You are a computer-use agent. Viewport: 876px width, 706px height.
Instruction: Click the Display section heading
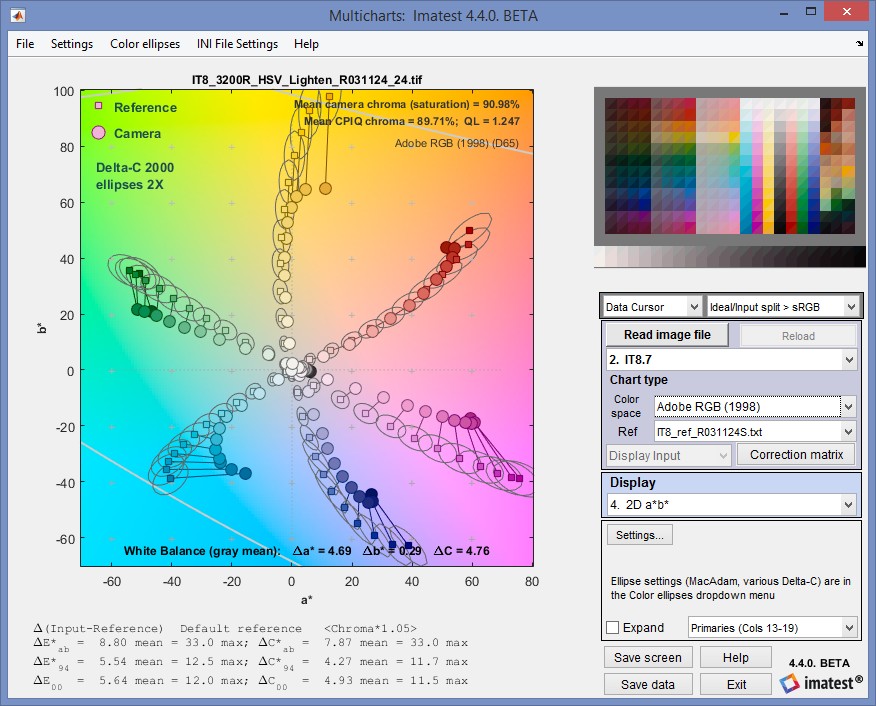pyautogui.click(x=632, y=483)
